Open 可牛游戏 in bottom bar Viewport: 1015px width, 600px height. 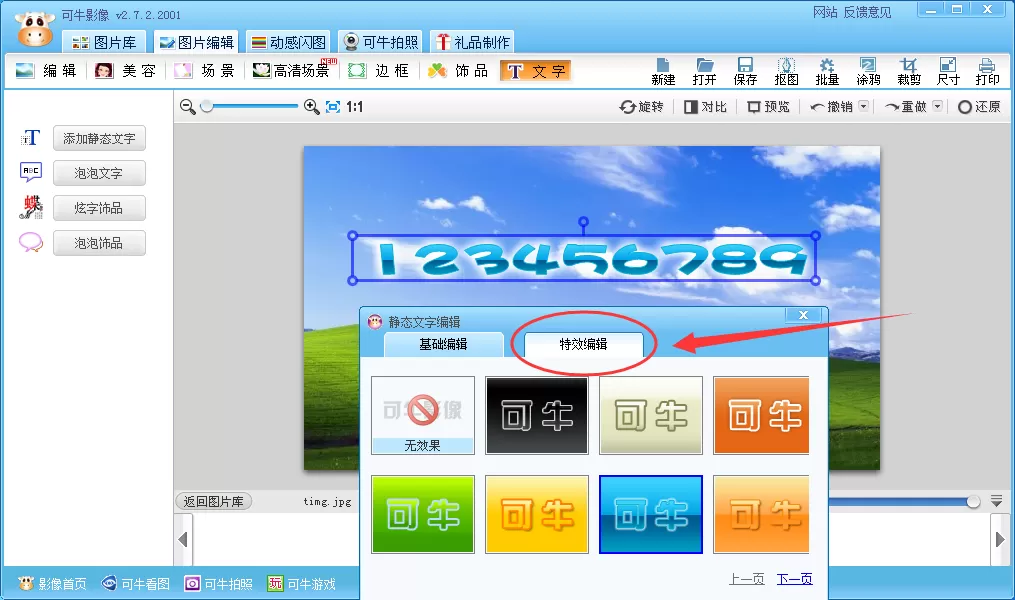coord(302,584)
